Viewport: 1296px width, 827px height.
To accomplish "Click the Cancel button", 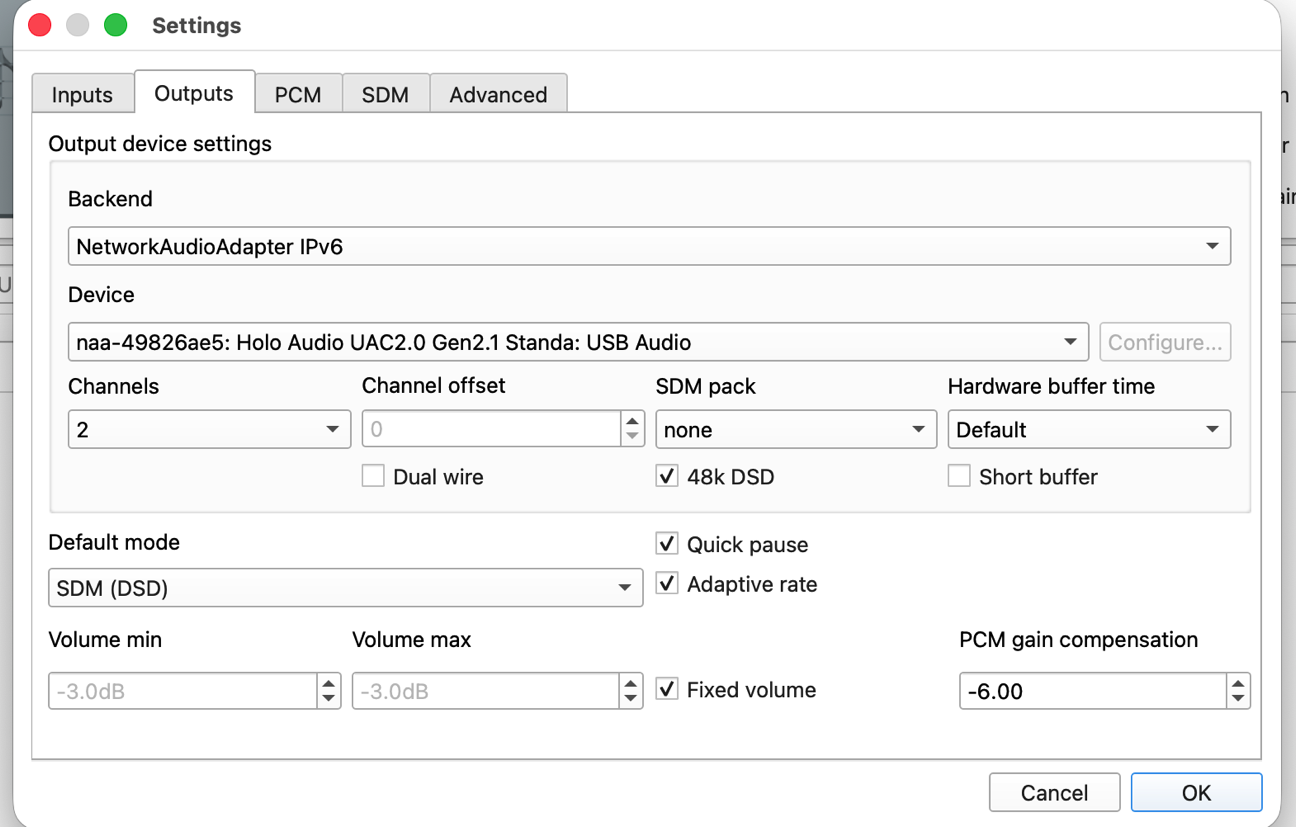I will pos(1054,793).
